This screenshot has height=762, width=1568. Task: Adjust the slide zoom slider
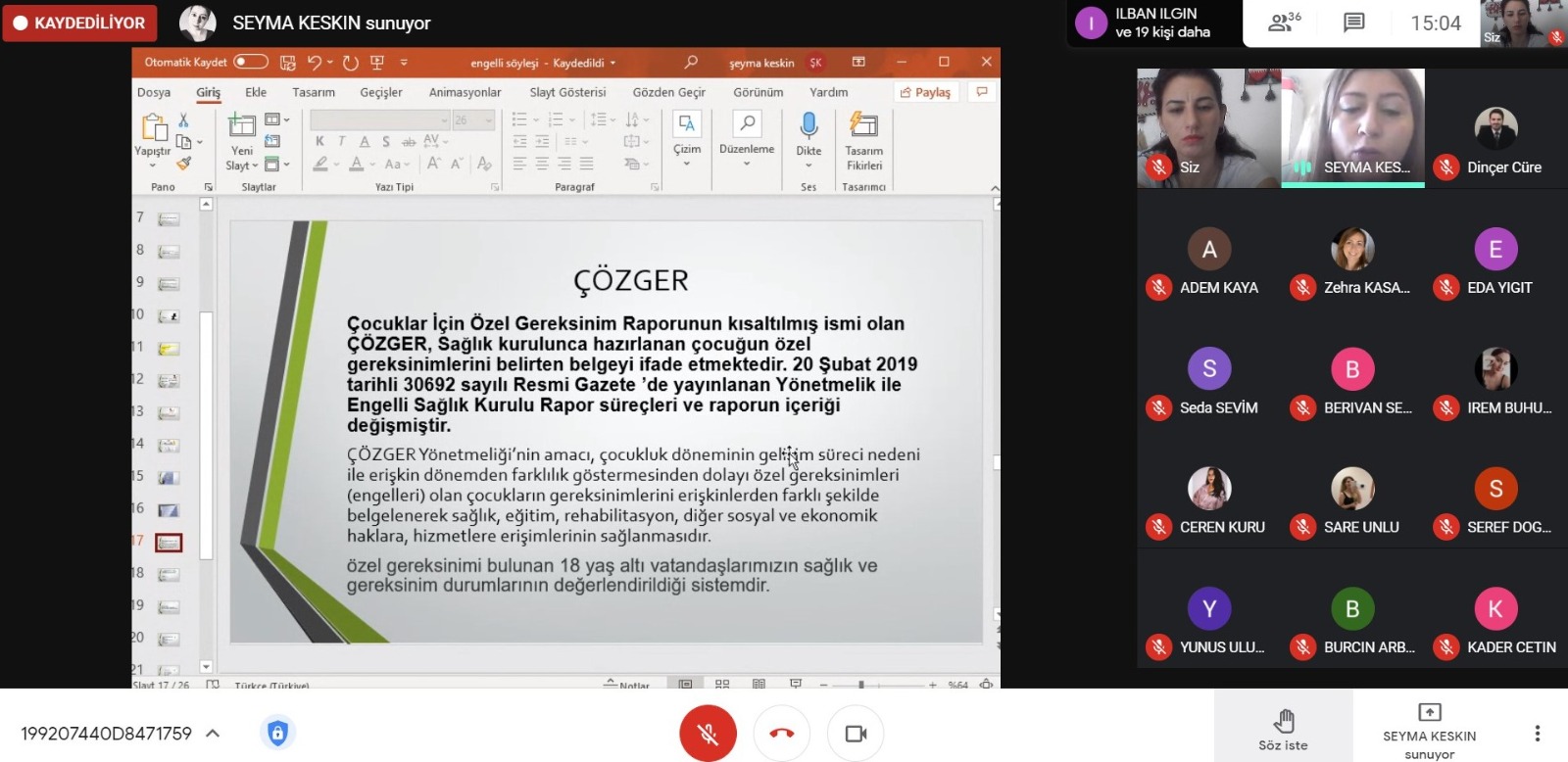coord(861,685)
